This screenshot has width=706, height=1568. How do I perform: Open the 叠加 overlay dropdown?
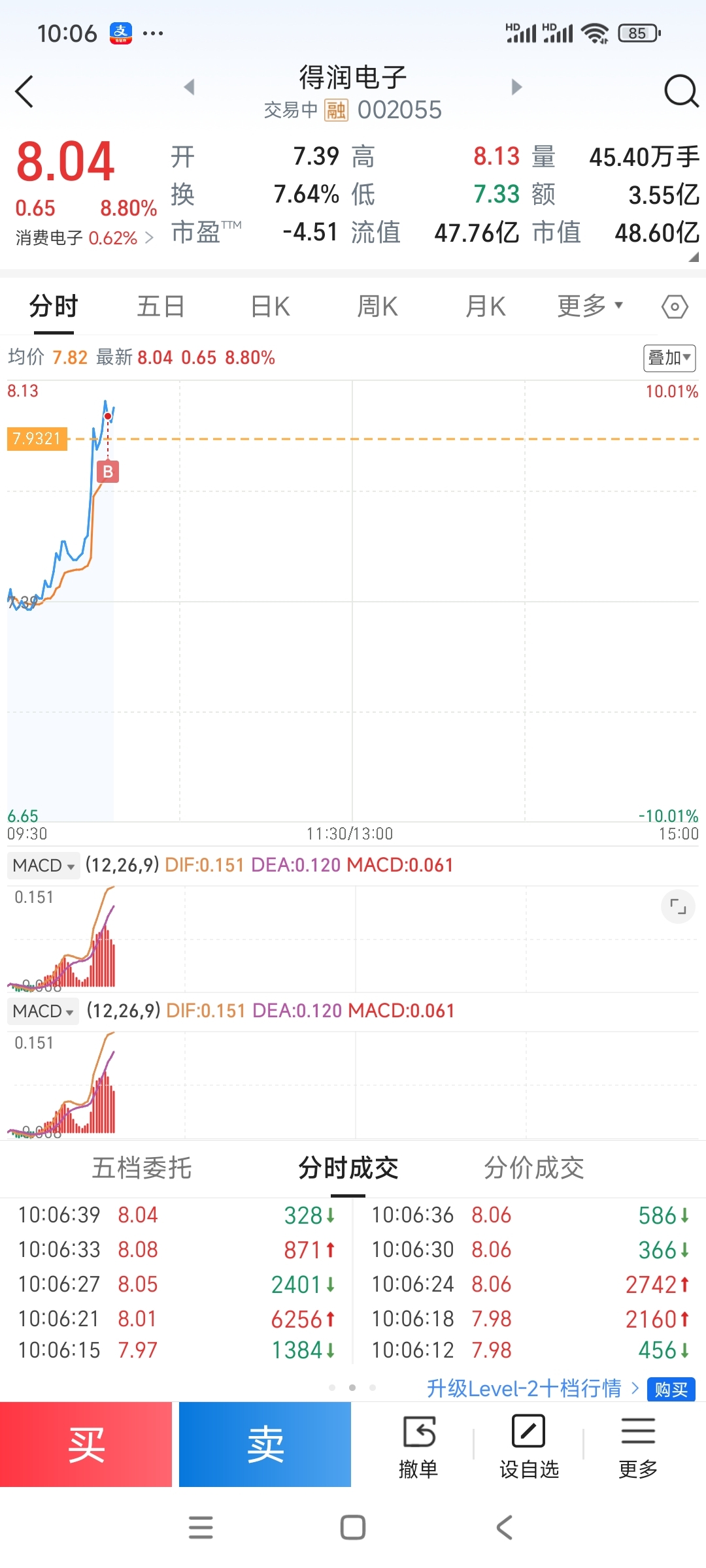pos(669,358)
